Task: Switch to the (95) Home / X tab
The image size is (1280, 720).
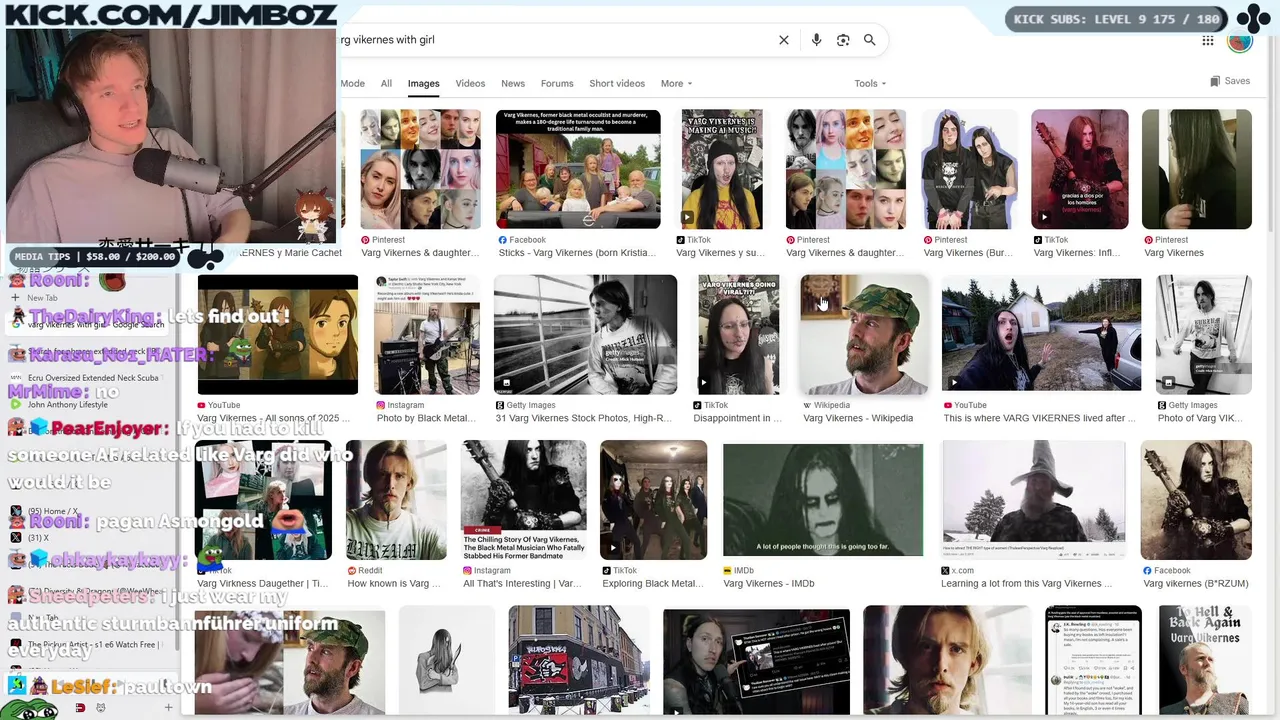Action: pos(90,511)
